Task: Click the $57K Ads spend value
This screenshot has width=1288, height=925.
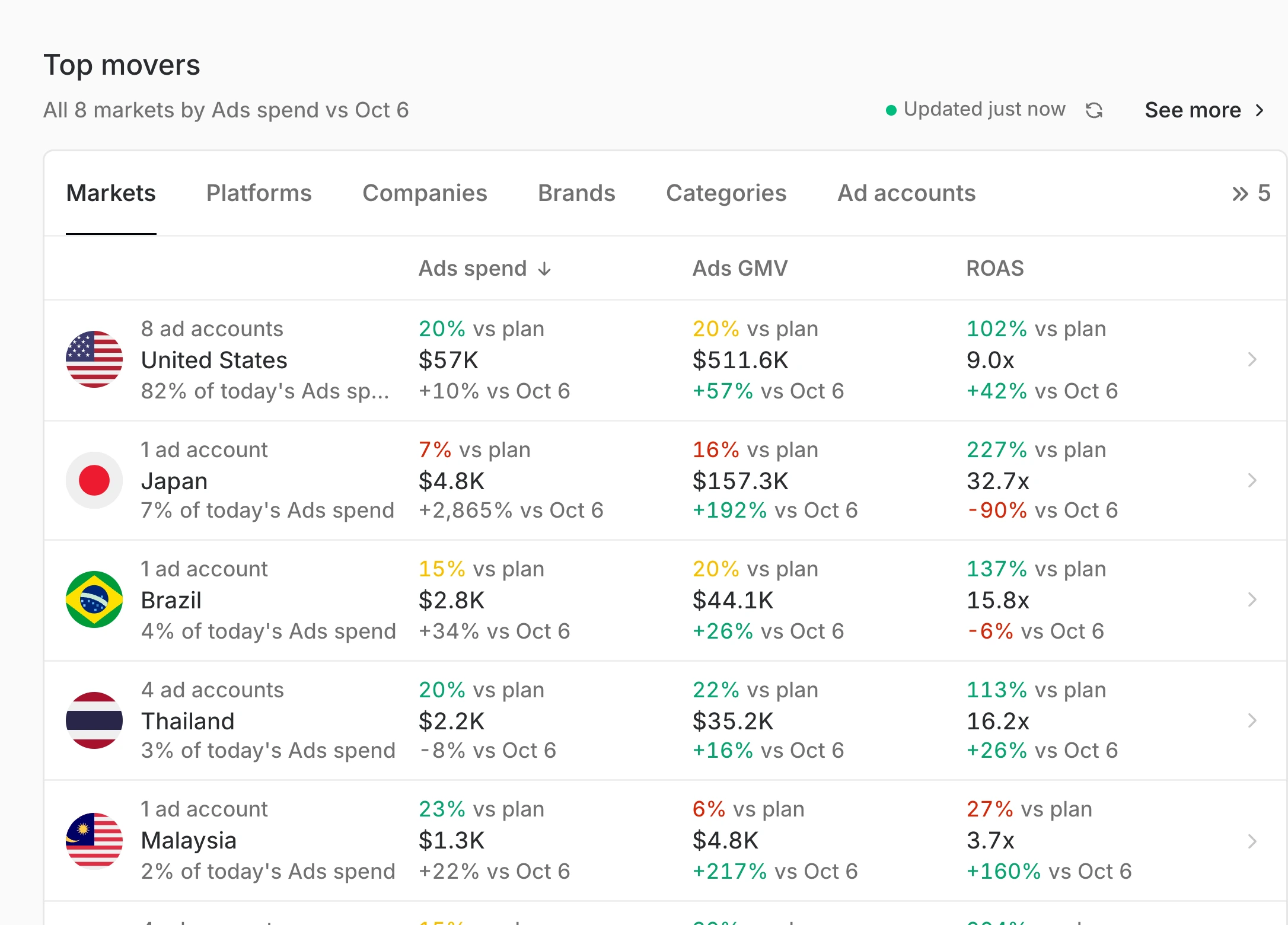Action: [x=448, y=360]
